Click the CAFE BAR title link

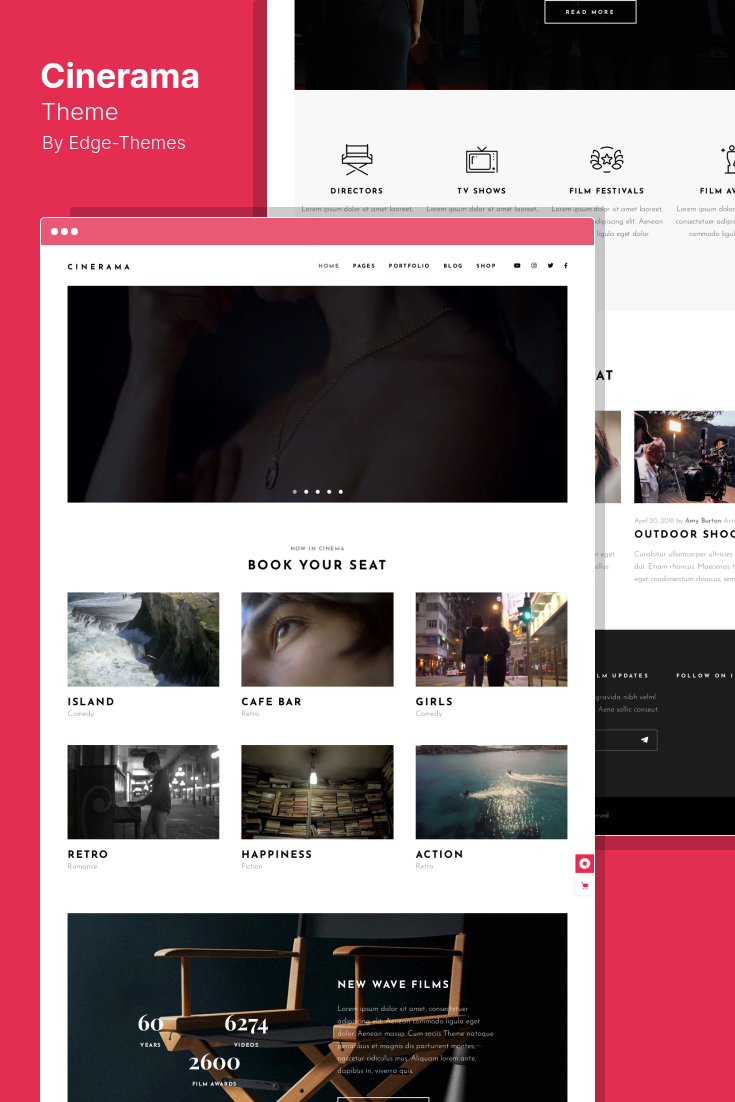(x=271, y=701)
